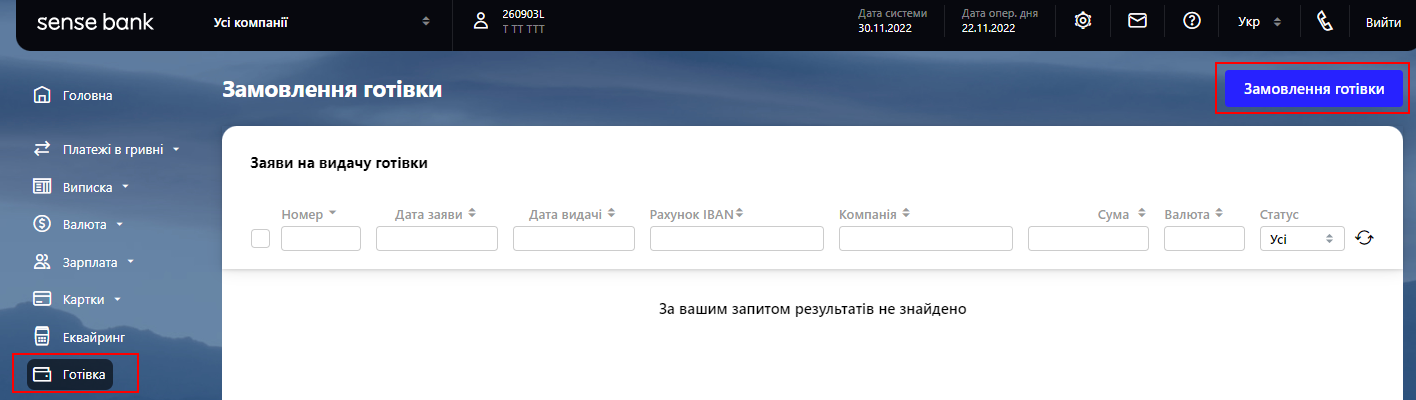Click the Sense Bank logo

[95, 21]
